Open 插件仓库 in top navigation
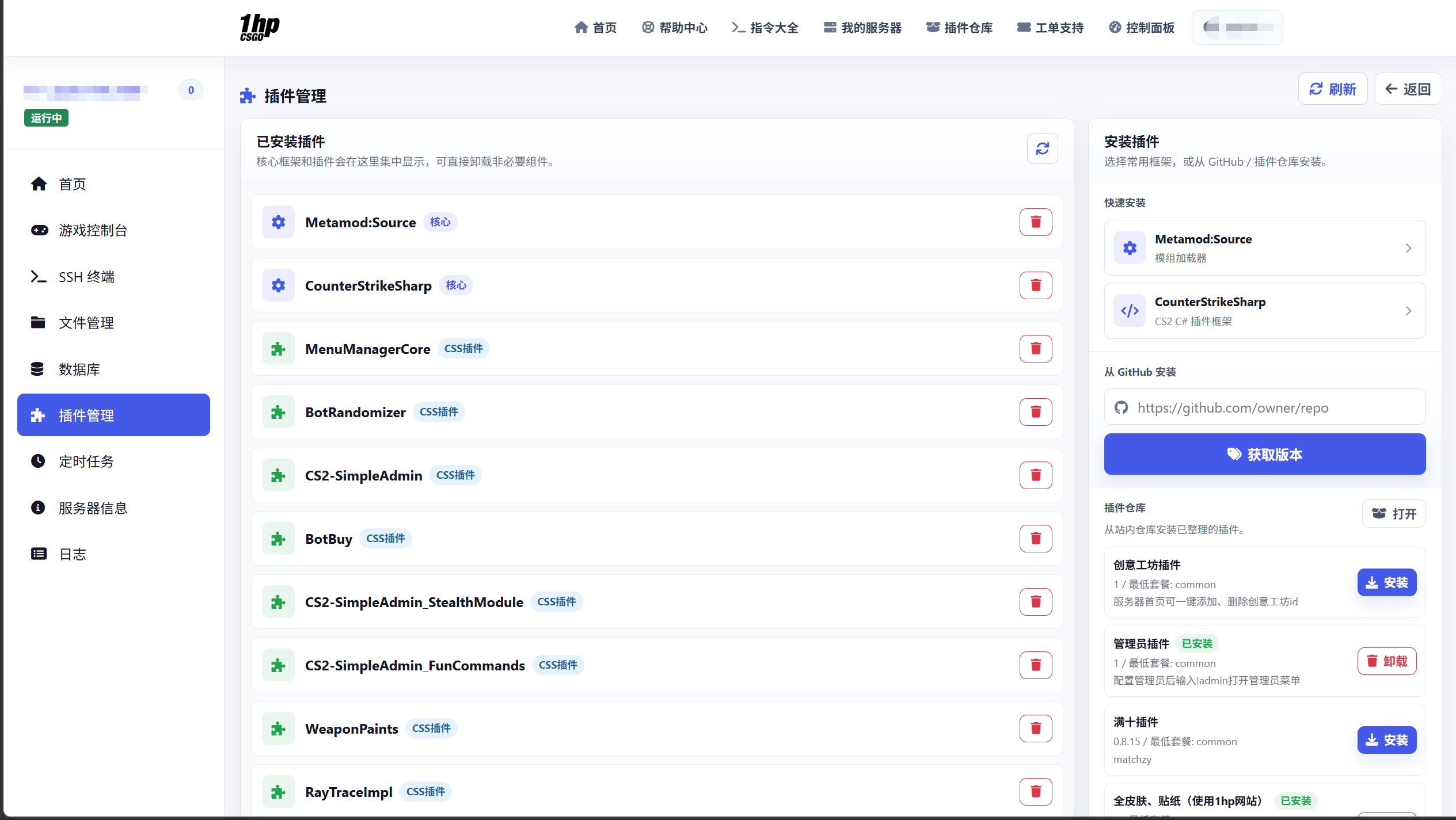1456x820 pixels. (x=959, y=28)
